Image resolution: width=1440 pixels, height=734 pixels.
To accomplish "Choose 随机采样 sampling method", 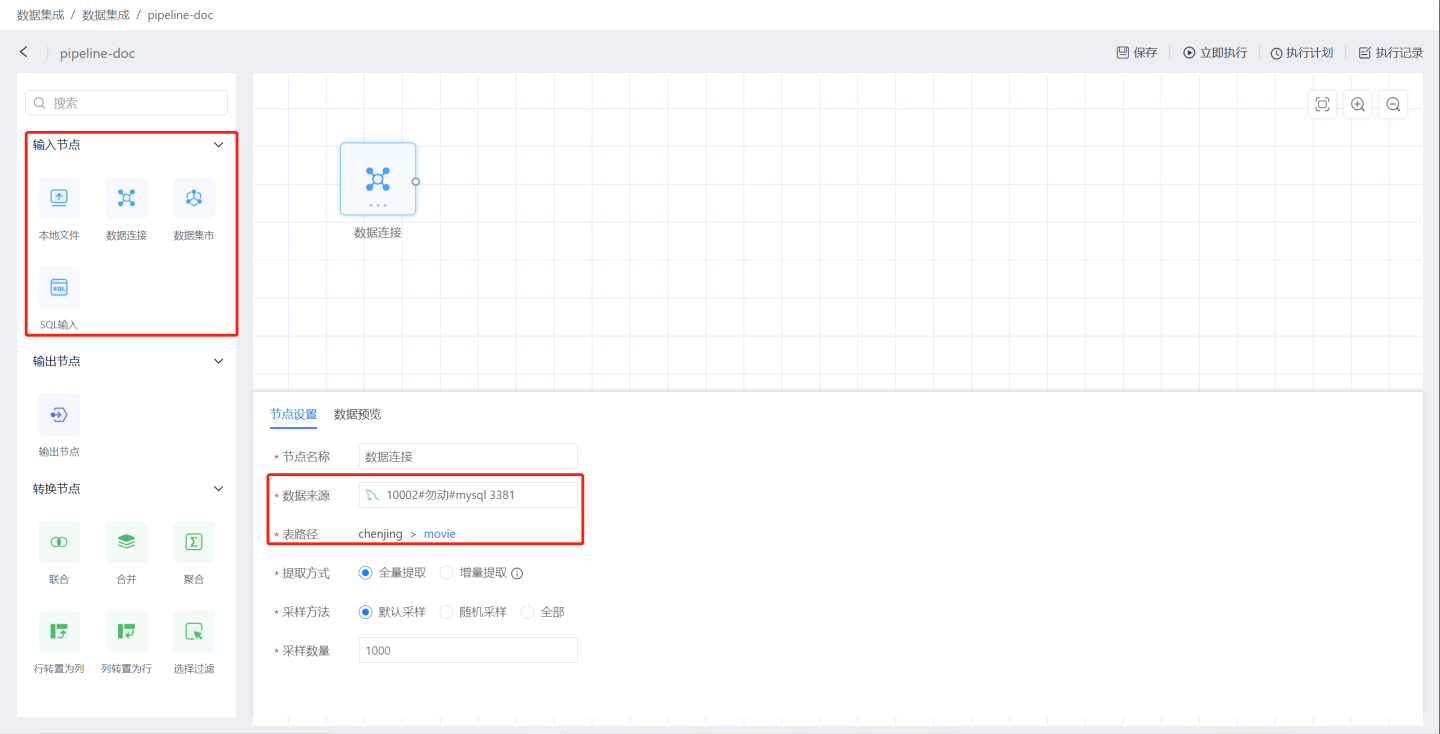I will 447,612.
